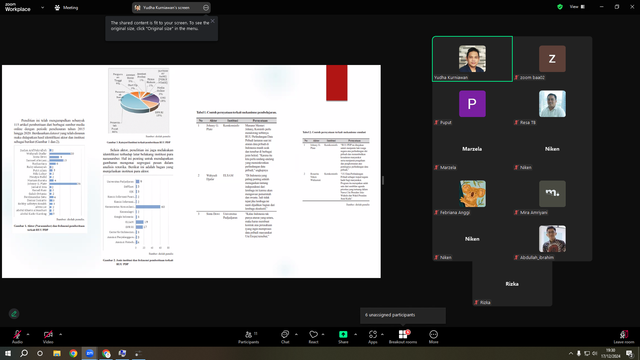Click the green encryption shield icon
The height and width of the screenshot is (360, 640).
coord(560,7)
